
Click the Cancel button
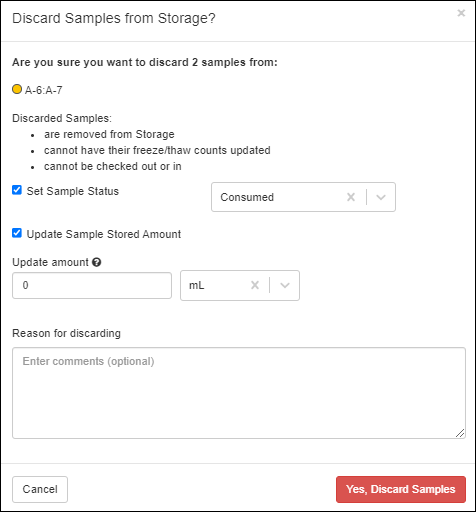[40, 489]
